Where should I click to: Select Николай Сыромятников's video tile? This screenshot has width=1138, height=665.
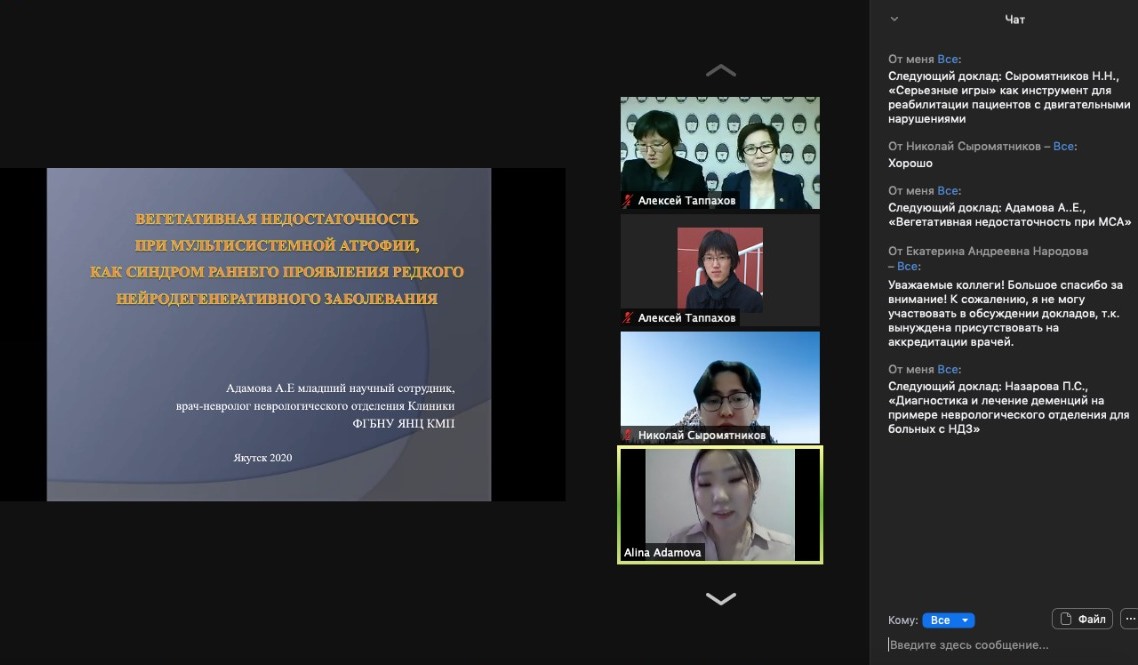(720, 387)
